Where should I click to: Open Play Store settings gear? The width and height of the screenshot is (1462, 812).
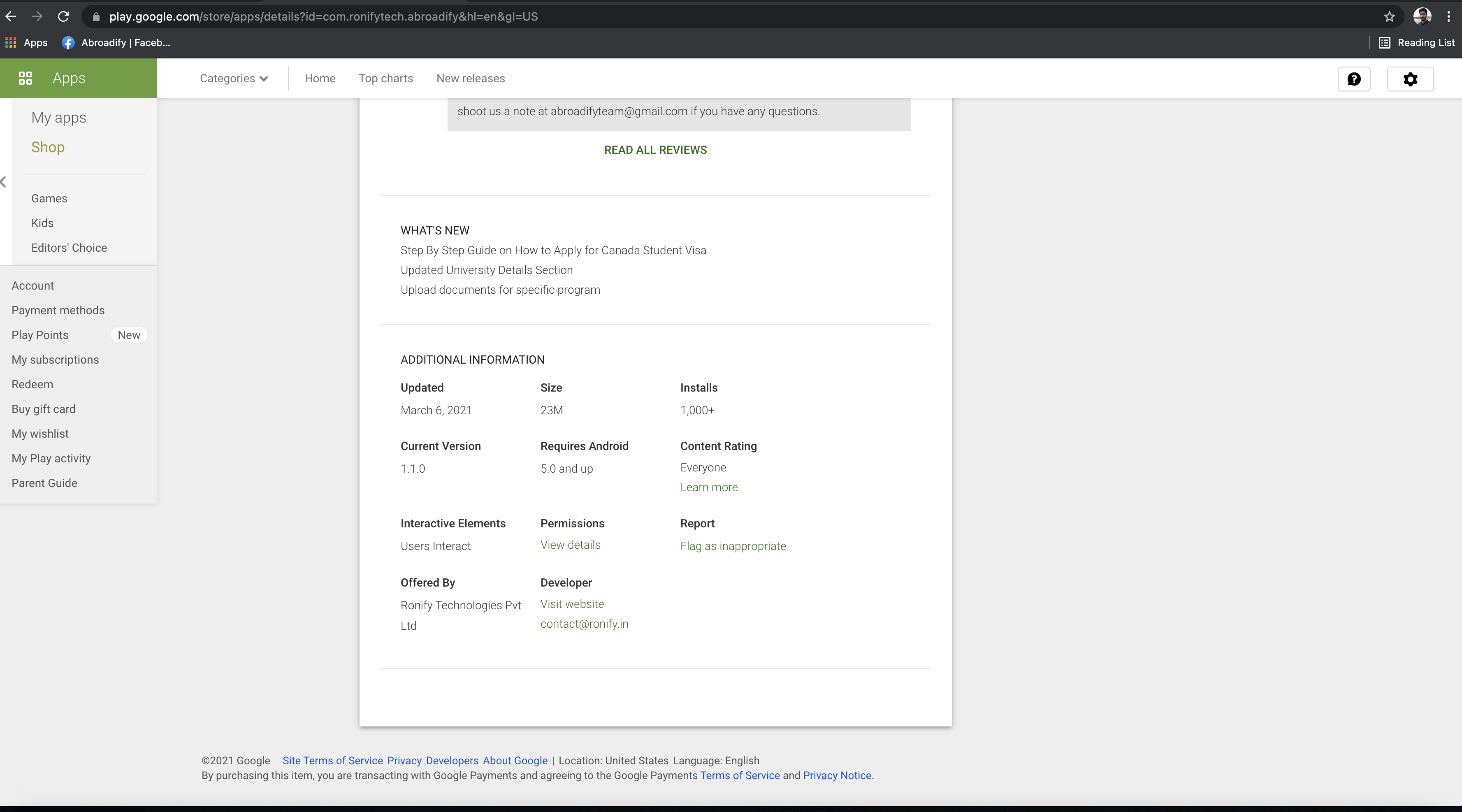pos(1410,79)
